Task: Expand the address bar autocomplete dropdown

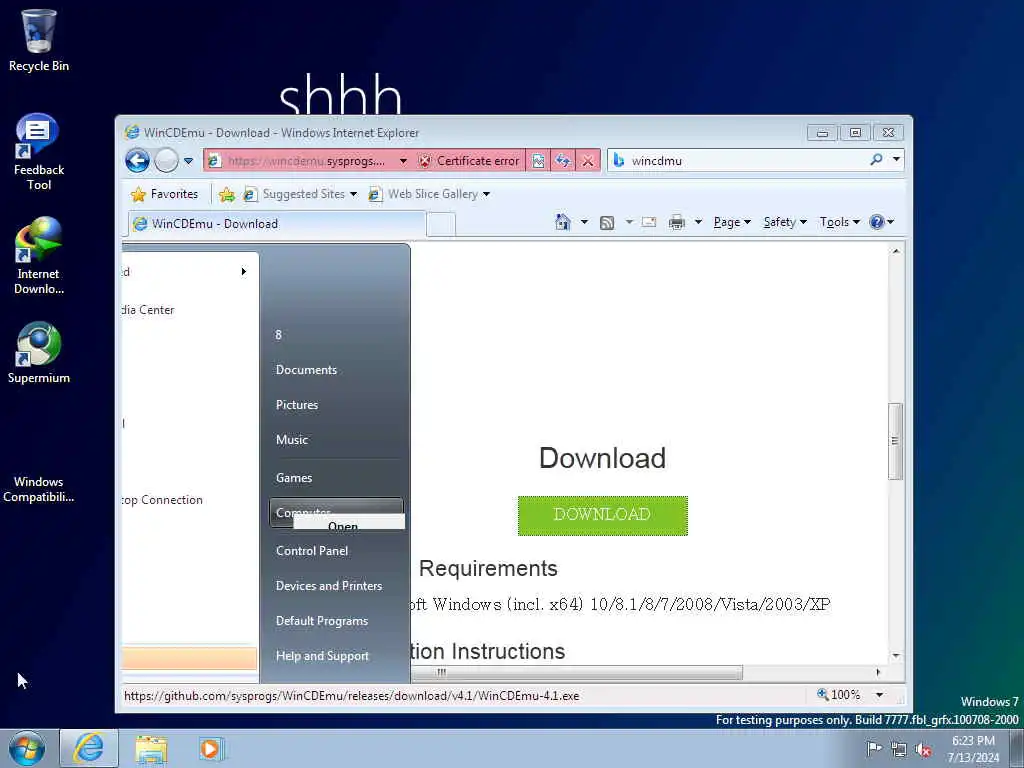Action: (403, 161)
